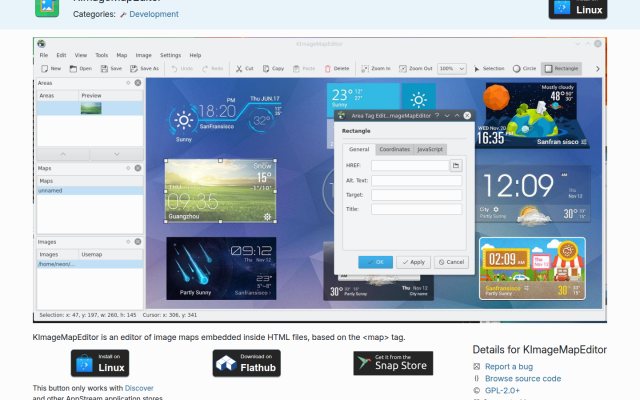Screen dimensions: 640x400
Task: Open the Browse source code link
Action: click(523, 378)
